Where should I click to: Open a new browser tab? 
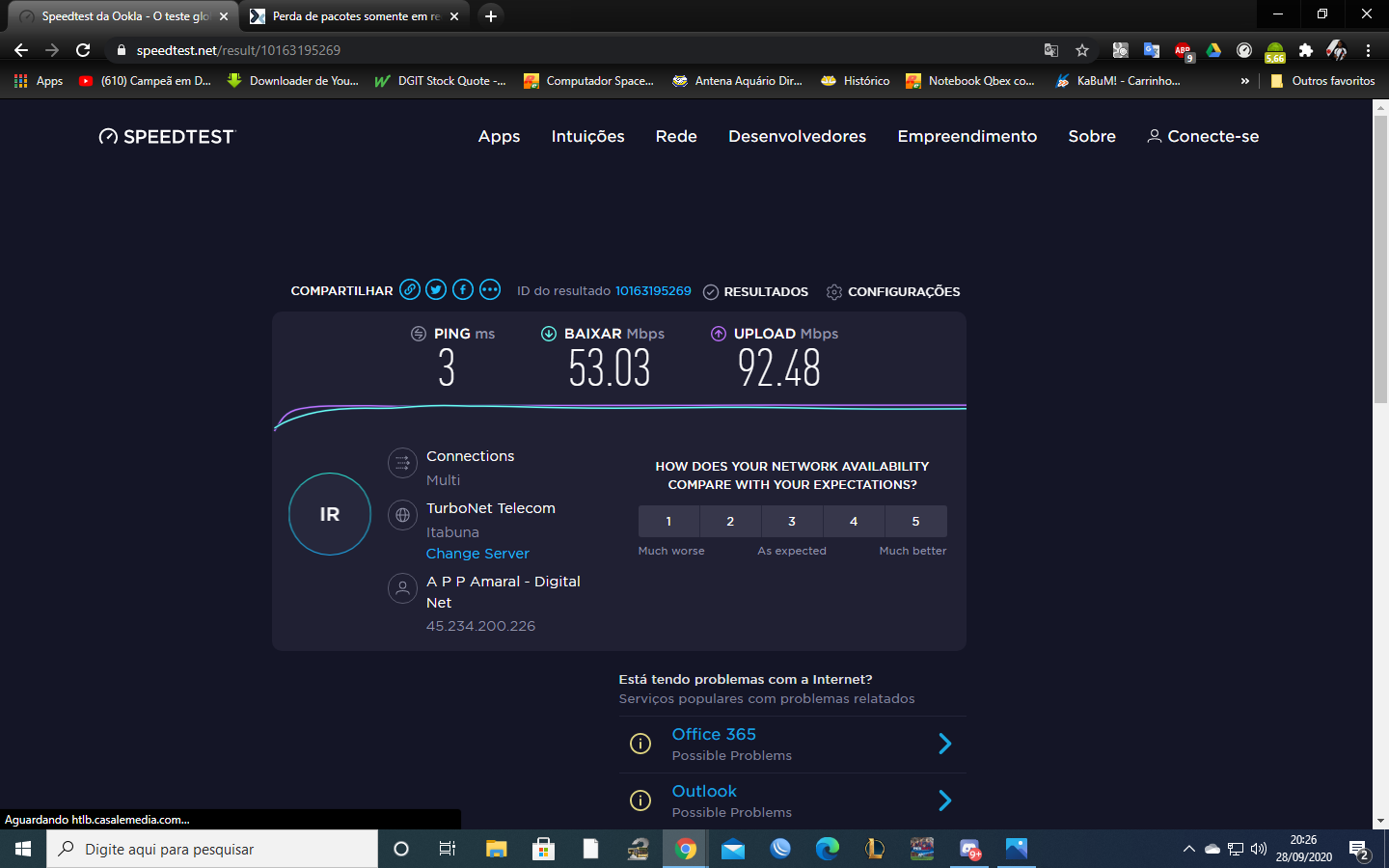point(491,16)
